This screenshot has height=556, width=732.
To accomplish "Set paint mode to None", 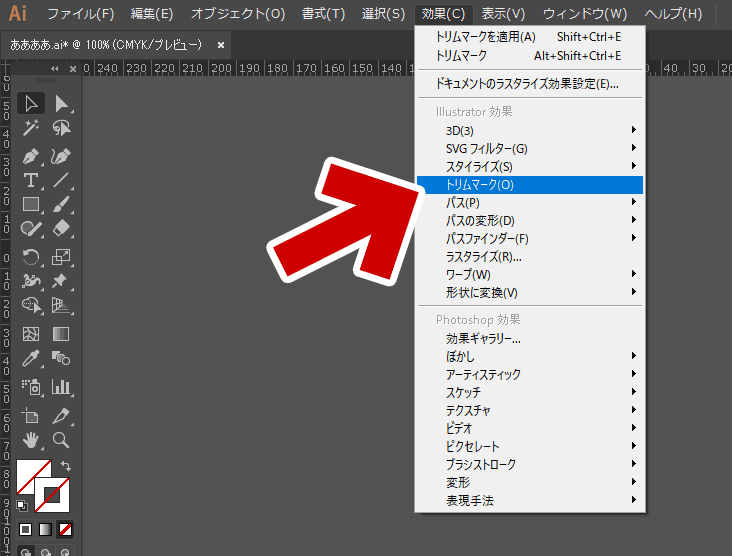I will tap(65, 529).
